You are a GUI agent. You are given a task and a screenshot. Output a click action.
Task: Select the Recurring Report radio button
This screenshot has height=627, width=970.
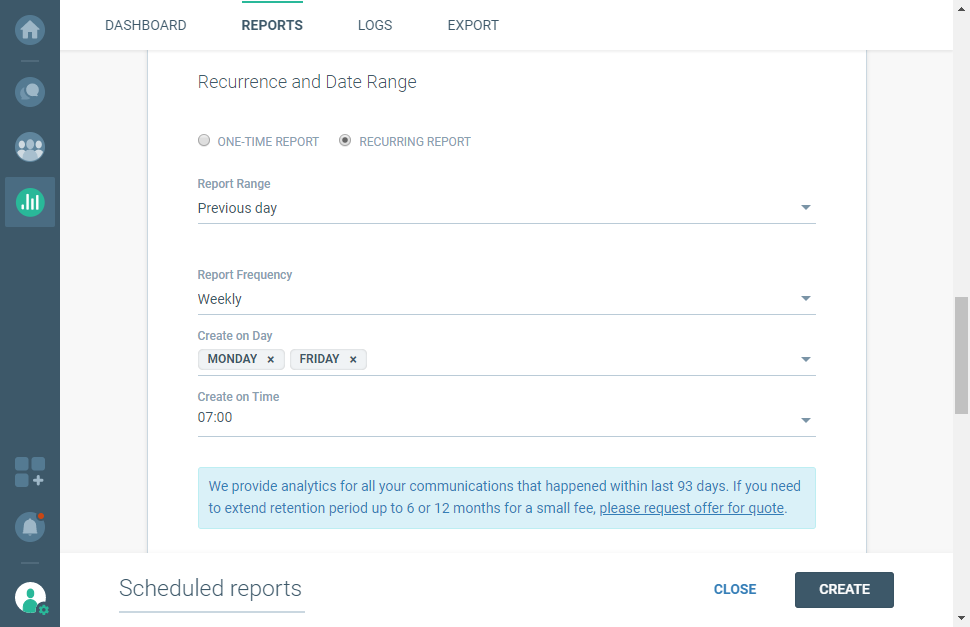[x=345, y=141]
